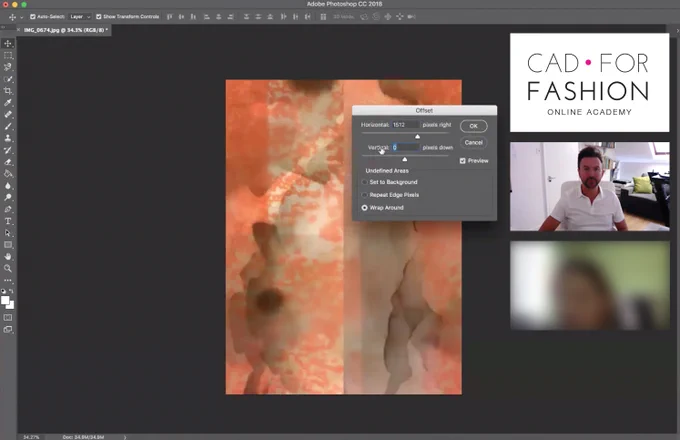Screen dimensions: 680x440
Task: Toggle the Auto-Select checkbox
Action: [x=33, y=16]
